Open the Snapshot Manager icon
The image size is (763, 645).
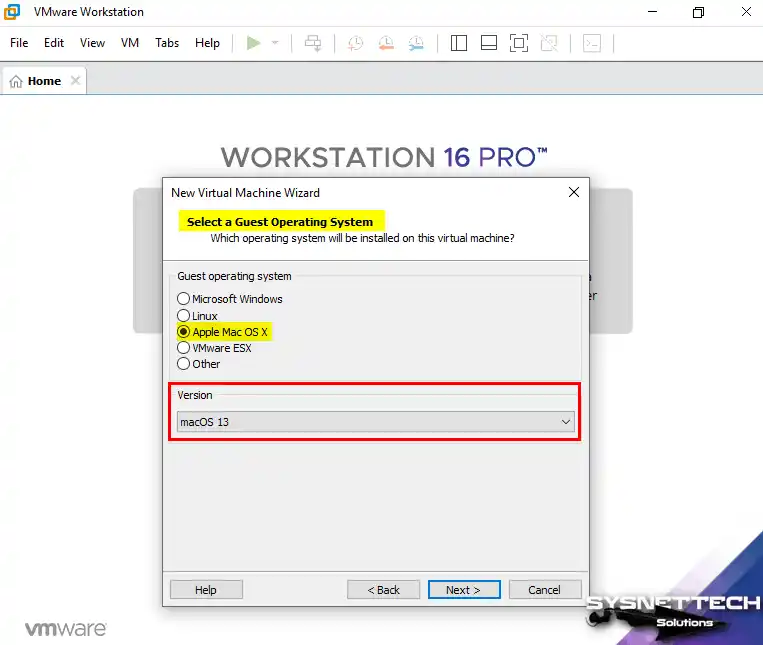pyautogui.click(x=416, y=43)
